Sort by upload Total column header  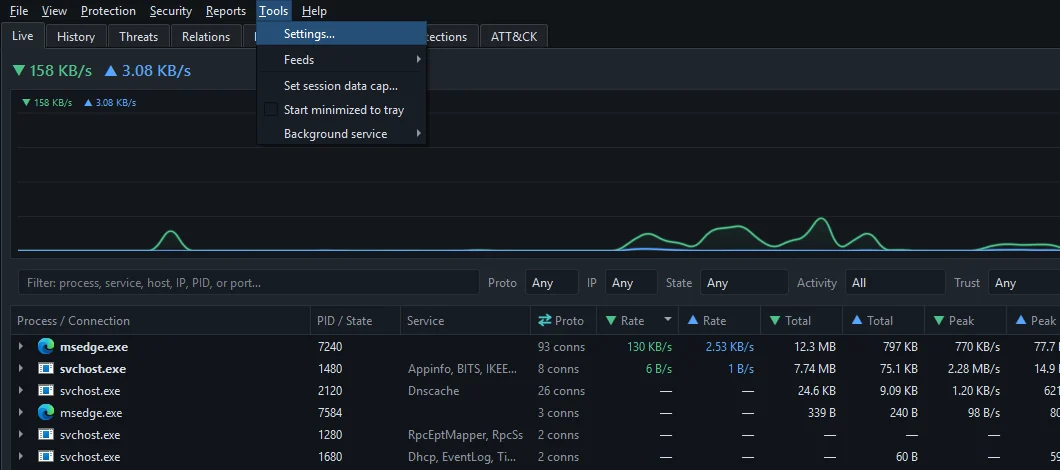884,321
